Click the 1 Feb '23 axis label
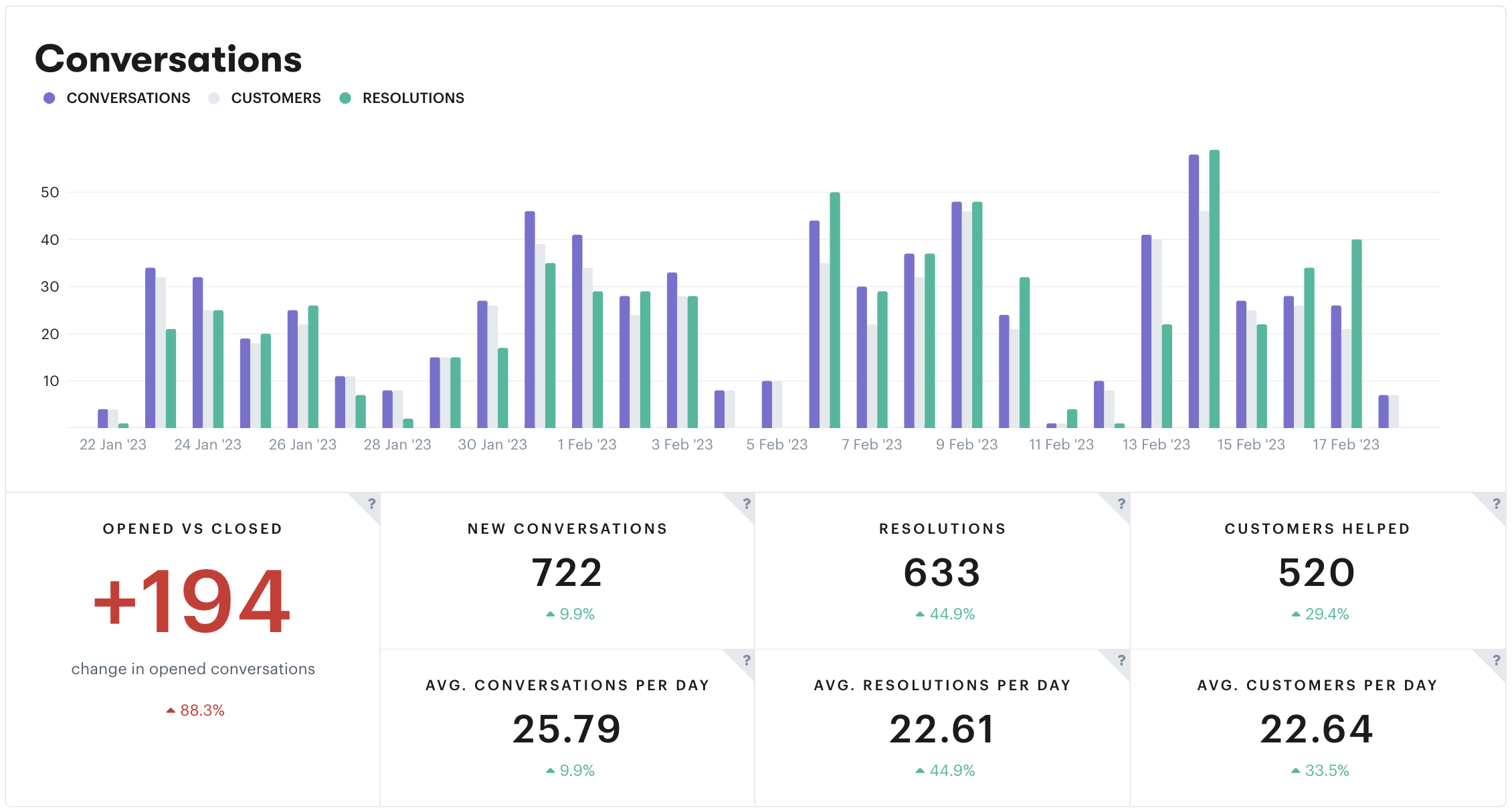Screen dimensions: 1512x812 point(587,445)
